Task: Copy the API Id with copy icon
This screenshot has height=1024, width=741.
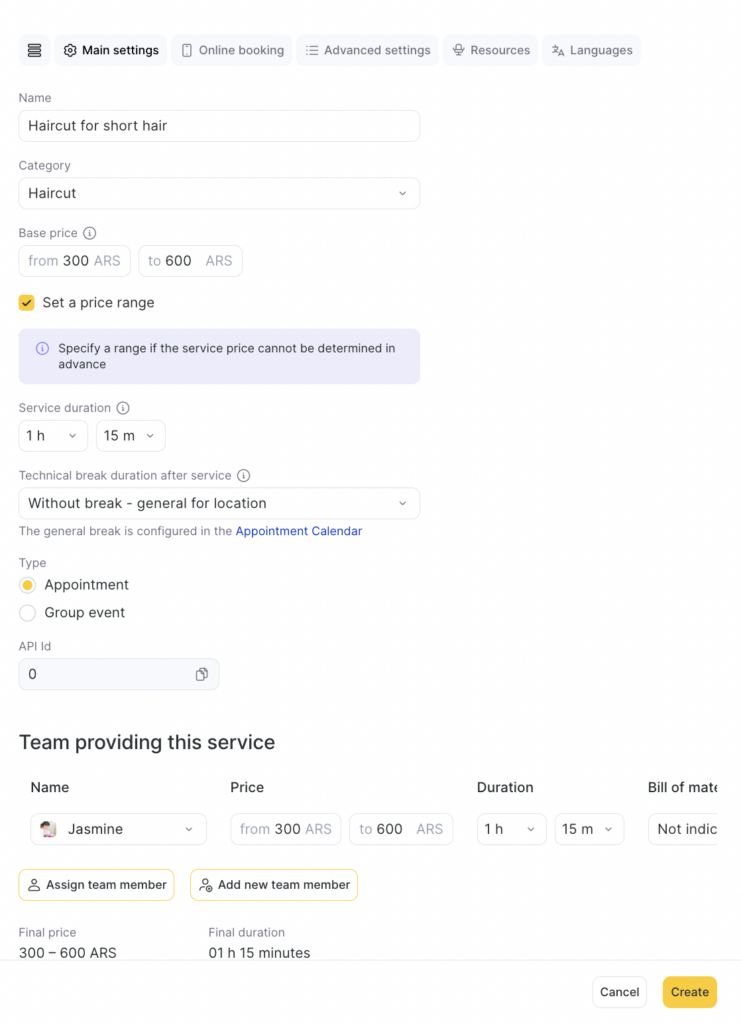Action: click(202, 675)
